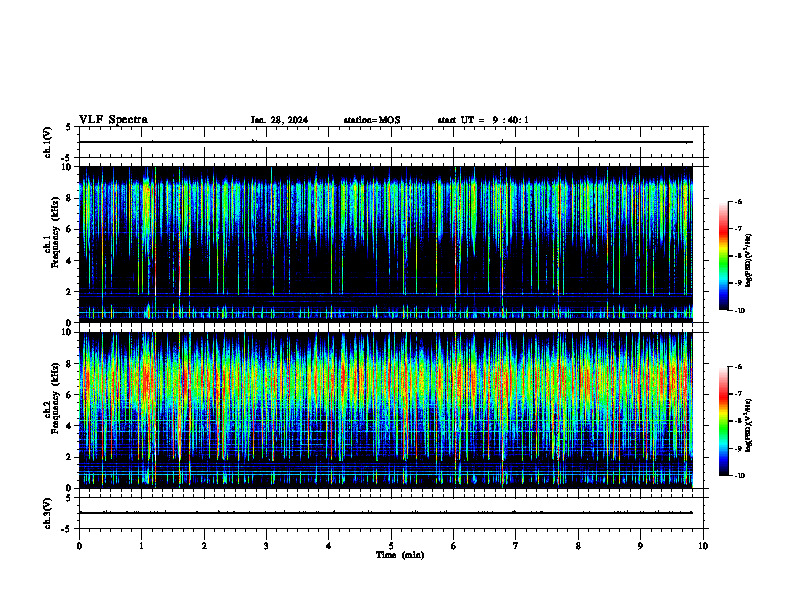Click time axis tick label "7"

516,546
